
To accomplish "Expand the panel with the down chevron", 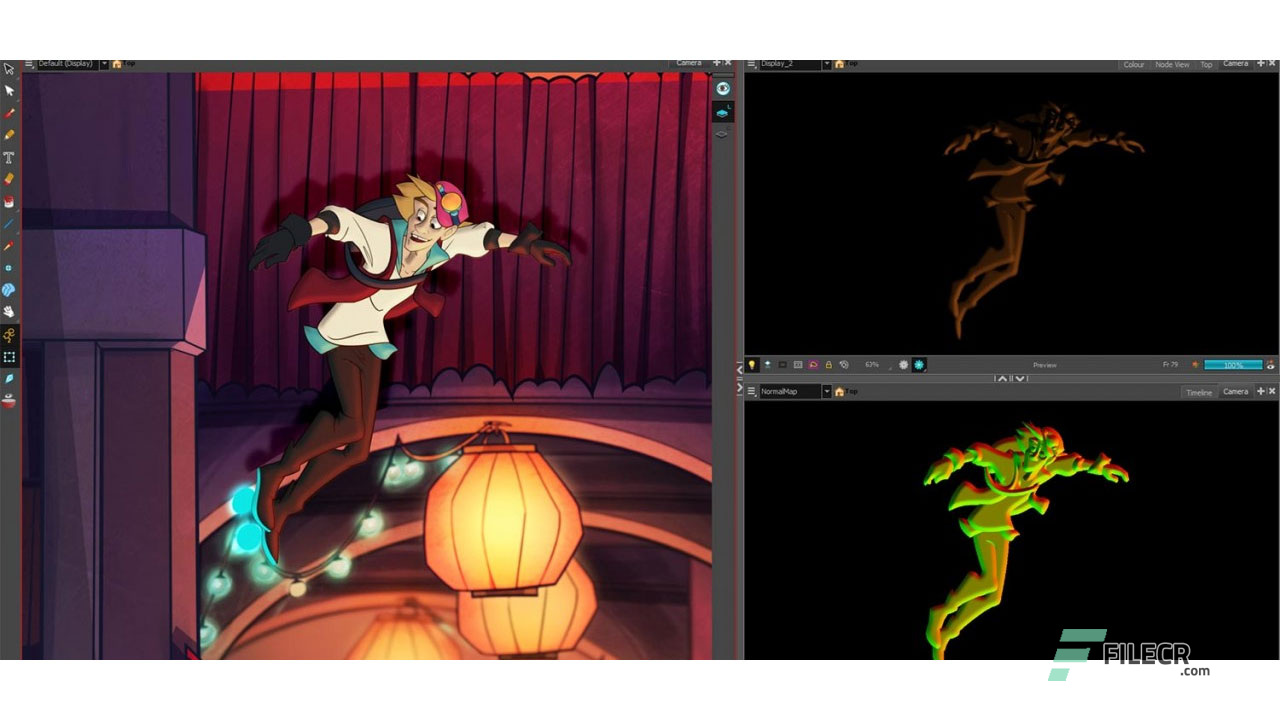I will click(1019, 379).
